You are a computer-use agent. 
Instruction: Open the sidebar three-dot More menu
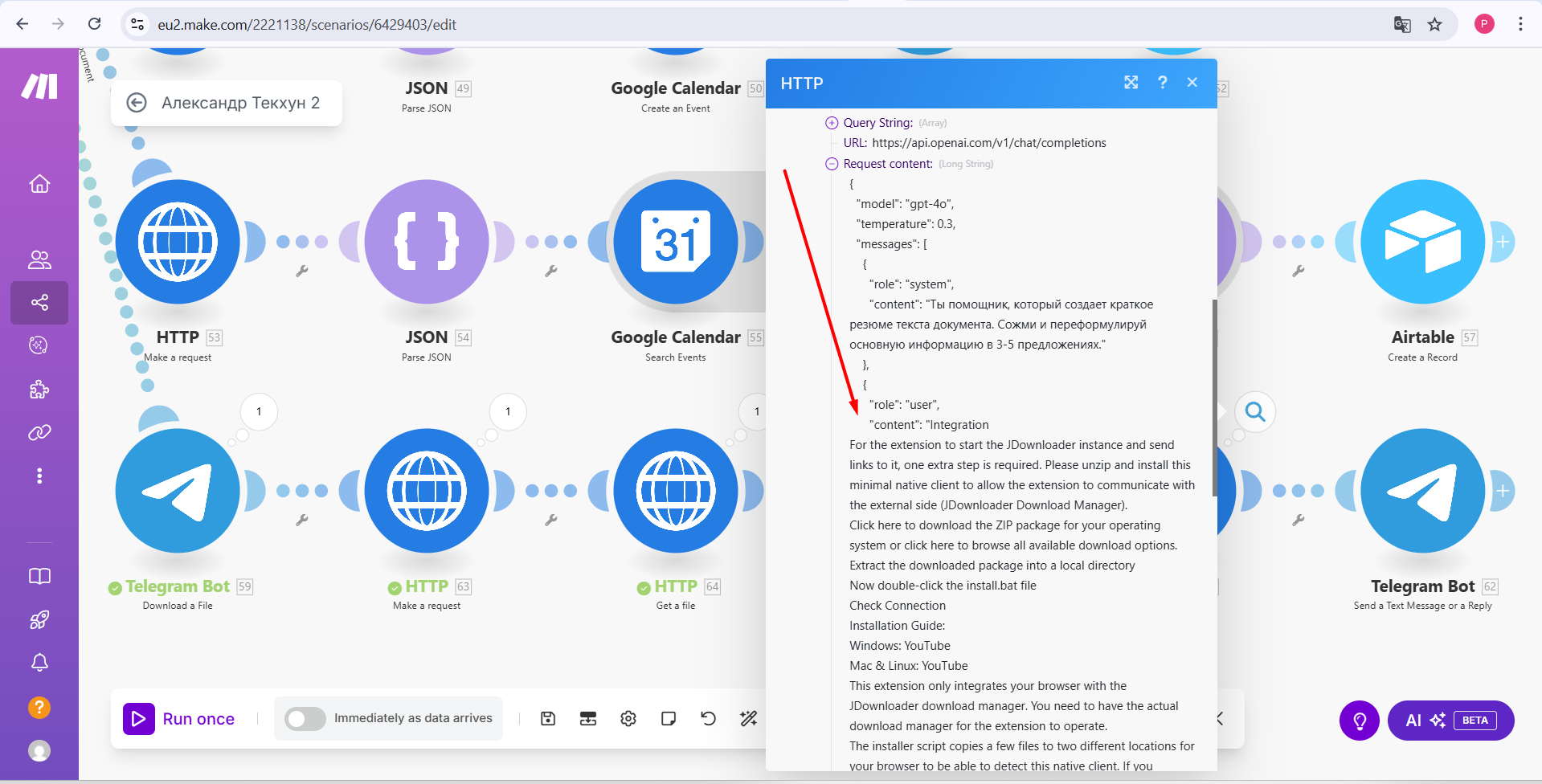point(39,476)
